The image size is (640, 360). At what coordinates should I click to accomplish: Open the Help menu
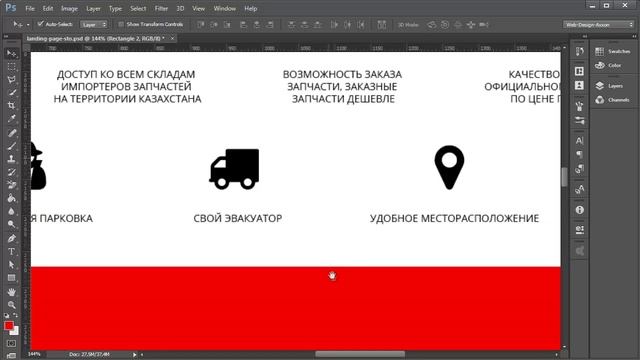[x=251, y=8]
